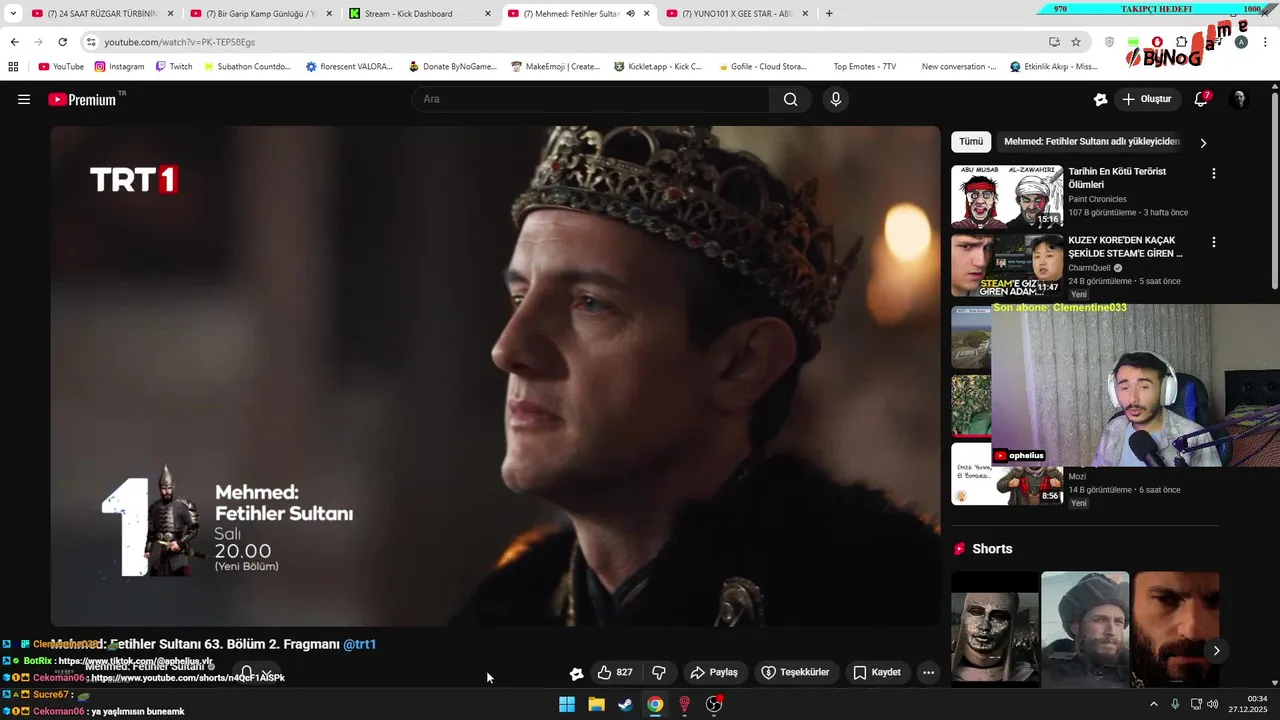Reload the YouTube page
Image resolution: width=1280 pixels, height=720 pixels.
click(62, 42)
